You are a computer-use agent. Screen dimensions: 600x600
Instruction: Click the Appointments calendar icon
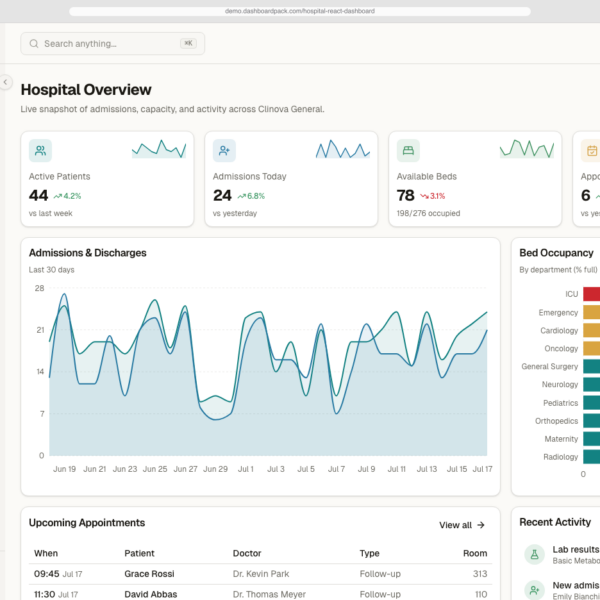click(x=591, y=150)
